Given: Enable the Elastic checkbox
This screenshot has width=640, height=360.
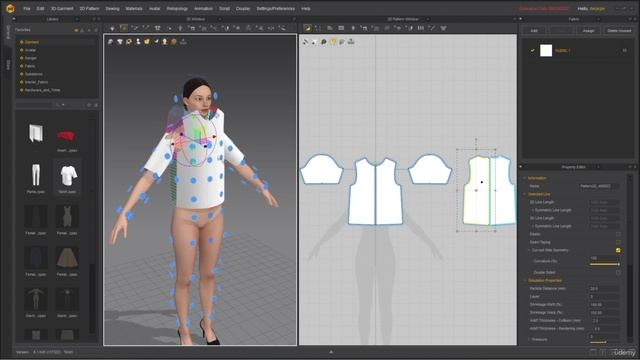Looking at the screenshot, I should [x=618, y=234].
